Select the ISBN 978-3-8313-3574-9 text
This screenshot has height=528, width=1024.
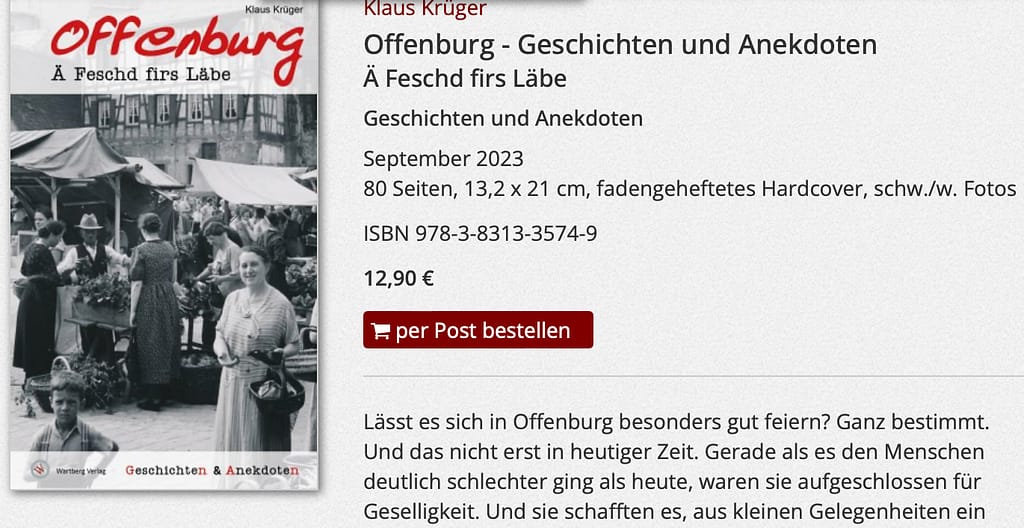pos(480,233)
